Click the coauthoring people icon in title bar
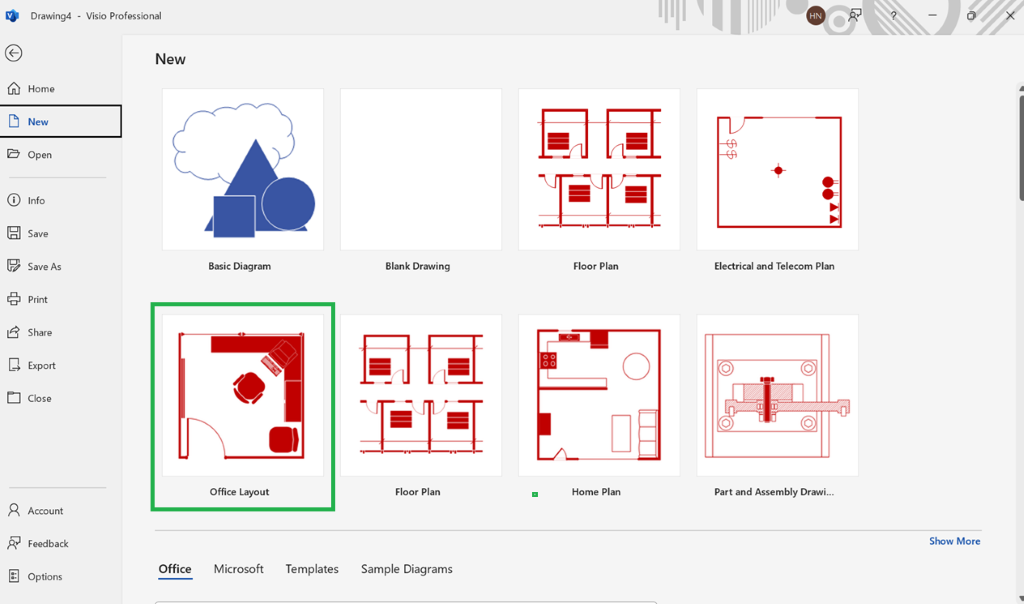 [x=854, y=15]
